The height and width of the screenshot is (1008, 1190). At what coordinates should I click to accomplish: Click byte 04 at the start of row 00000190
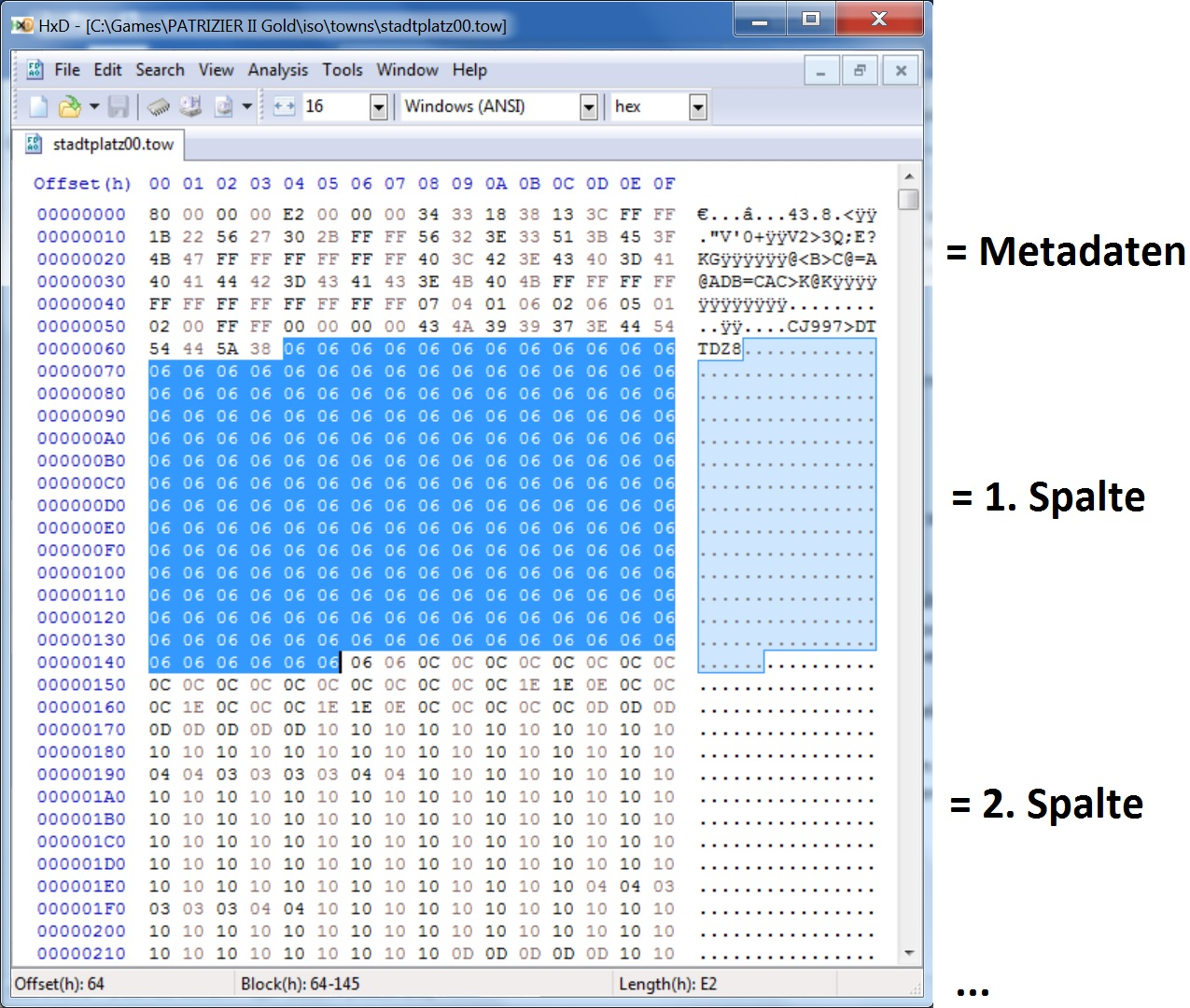160,775
